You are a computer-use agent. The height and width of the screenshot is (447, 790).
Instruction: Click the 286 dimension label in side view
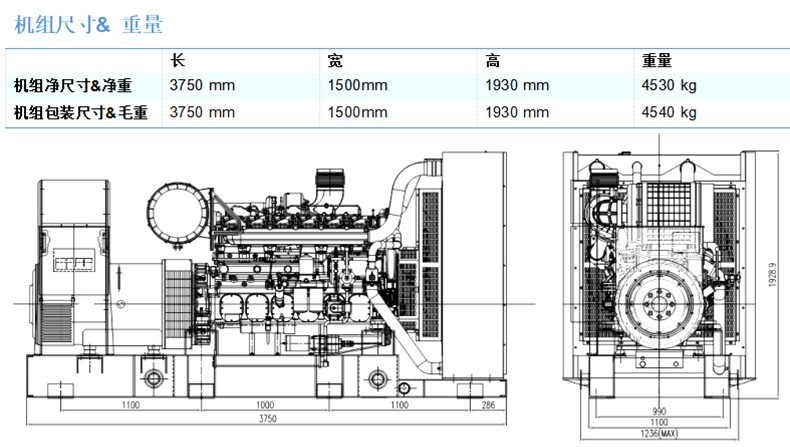[487, 405]
